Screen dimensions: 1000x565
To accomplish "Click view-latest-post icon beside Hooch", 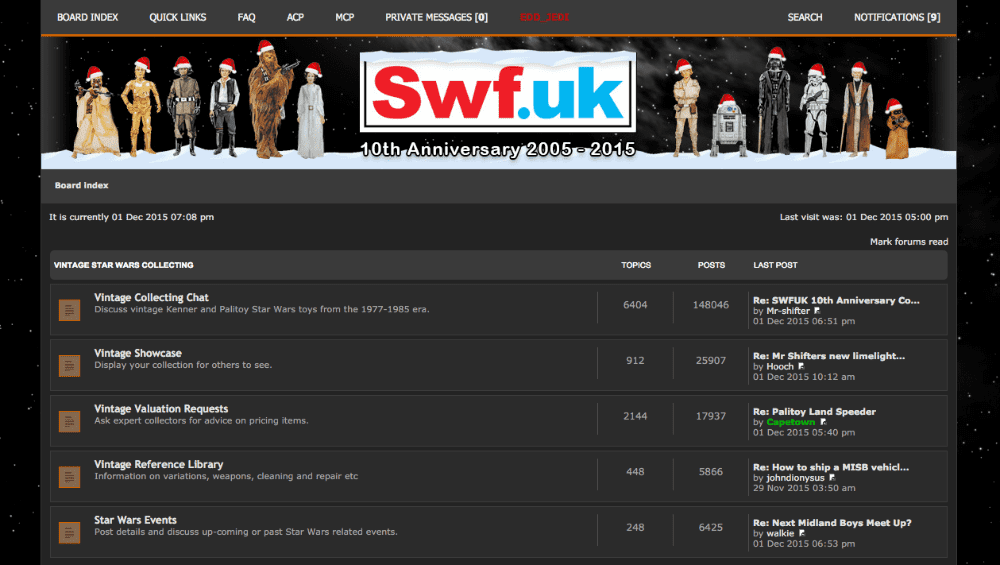I will pos(801,367).
